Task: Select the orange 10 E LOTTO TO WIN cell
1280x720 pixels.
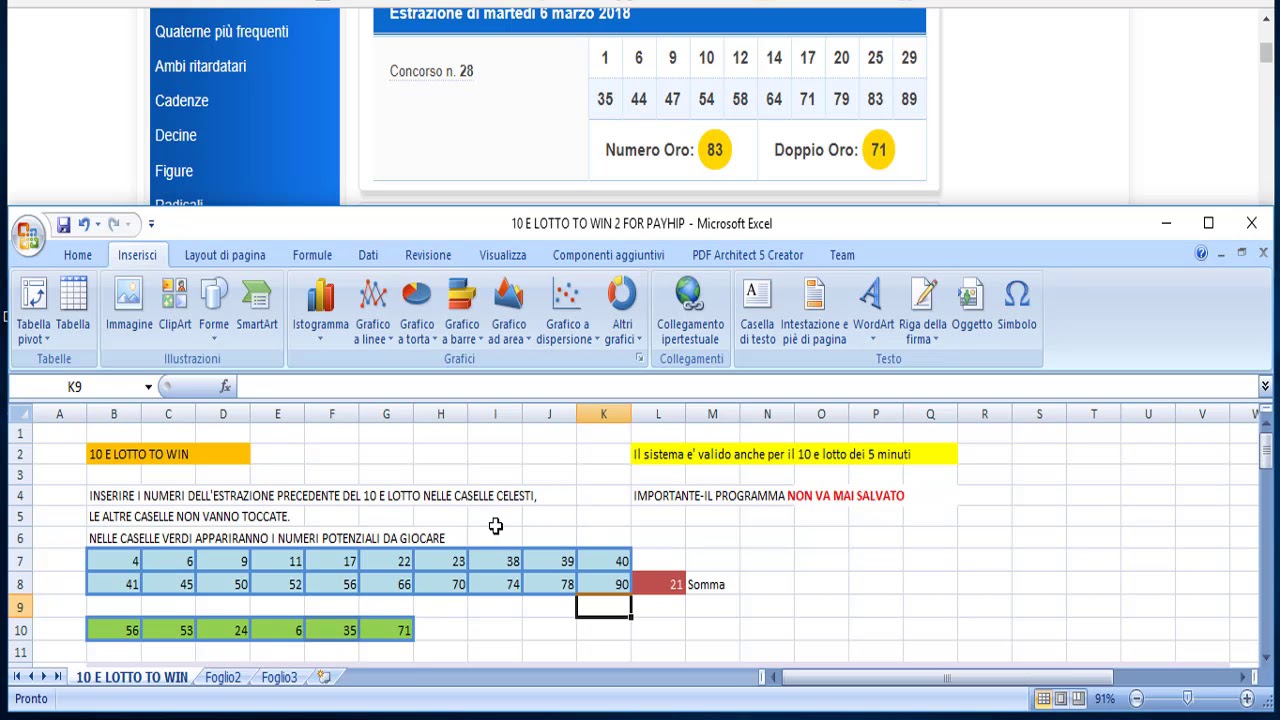Action: pyautogui.click(x=168, y=454)
